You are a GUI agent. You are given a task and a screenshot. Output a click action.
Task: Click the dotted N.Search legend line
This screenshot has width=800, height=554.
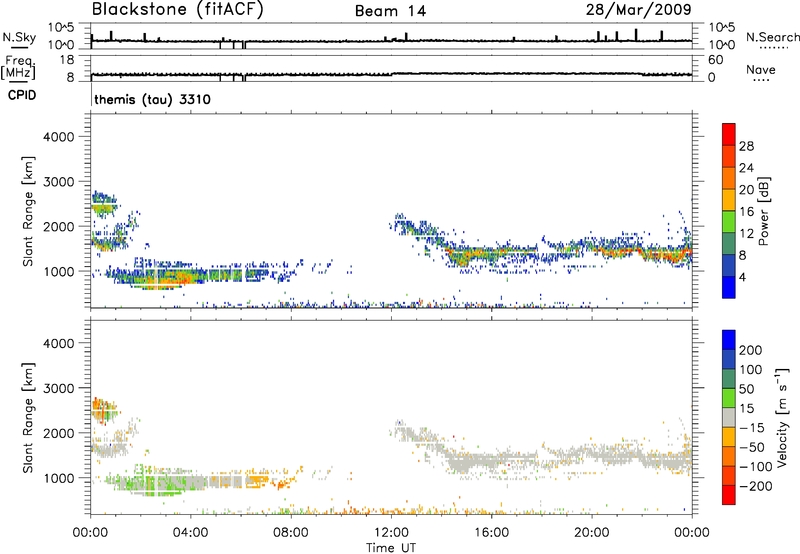pos(773,48)
